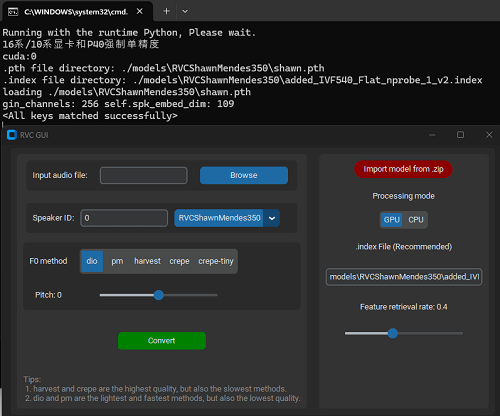Switch processing mode to CPU
Viewport: 500px width, 416px height.
[416, 220]
